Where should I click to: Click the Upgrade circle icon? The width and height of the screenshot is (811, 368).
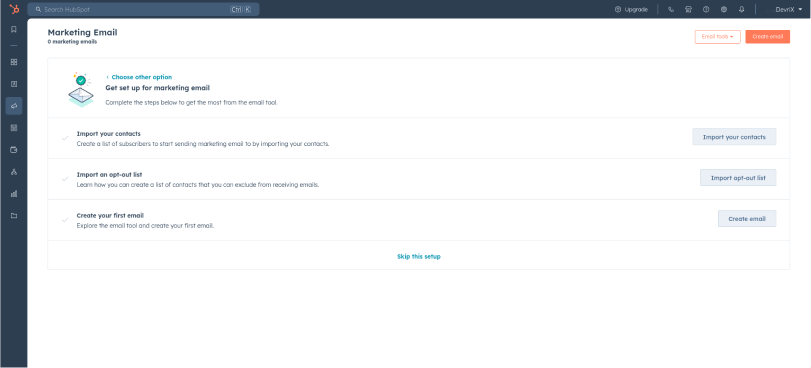[618, 9]
